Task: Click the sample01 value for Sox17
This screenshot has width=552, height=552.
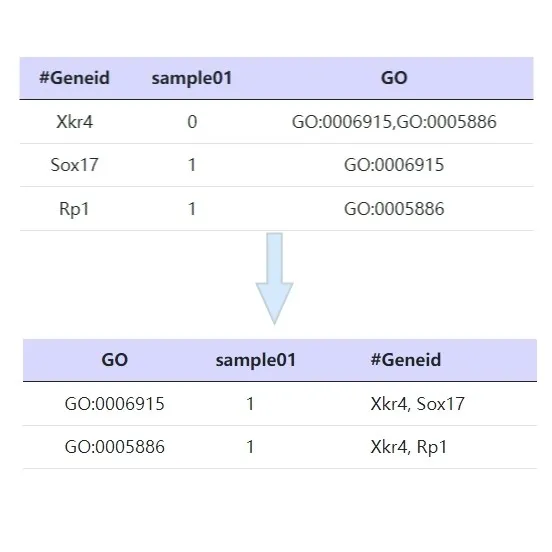Action: pyautogui.click(x=192, y=165)
